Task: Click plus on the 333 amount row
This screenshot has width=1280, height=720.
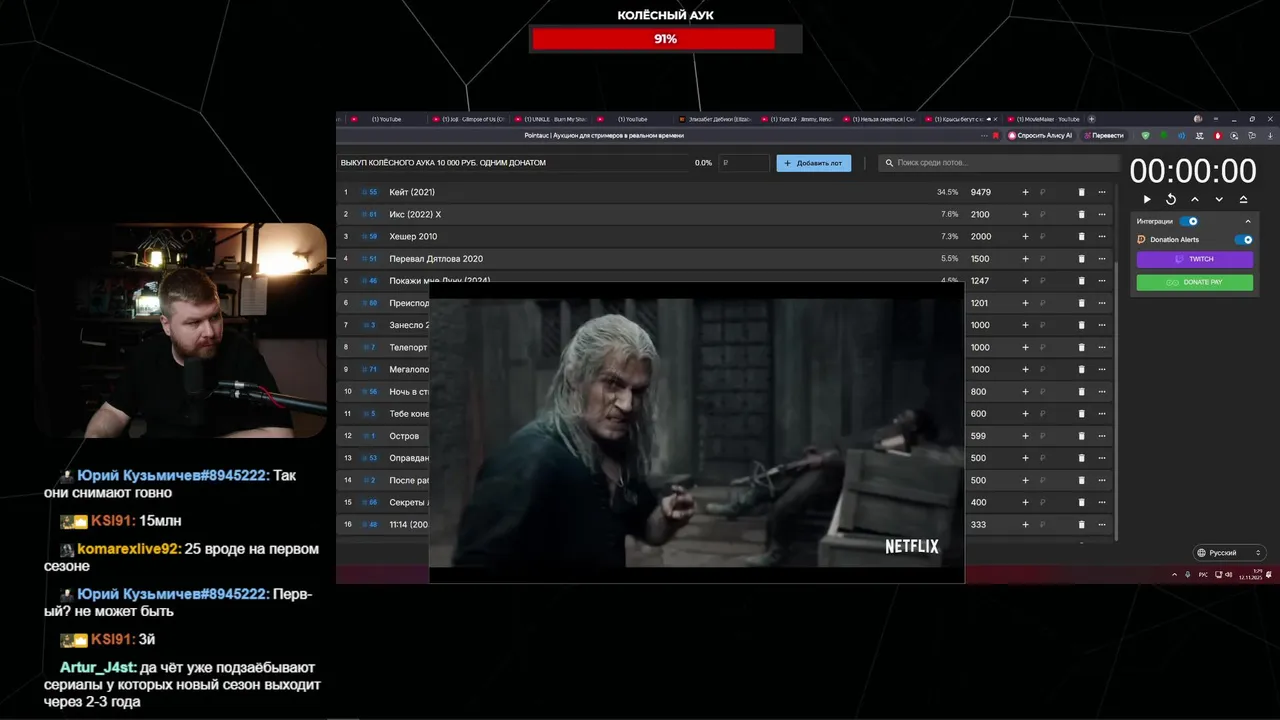Action: coord(1025,525)
